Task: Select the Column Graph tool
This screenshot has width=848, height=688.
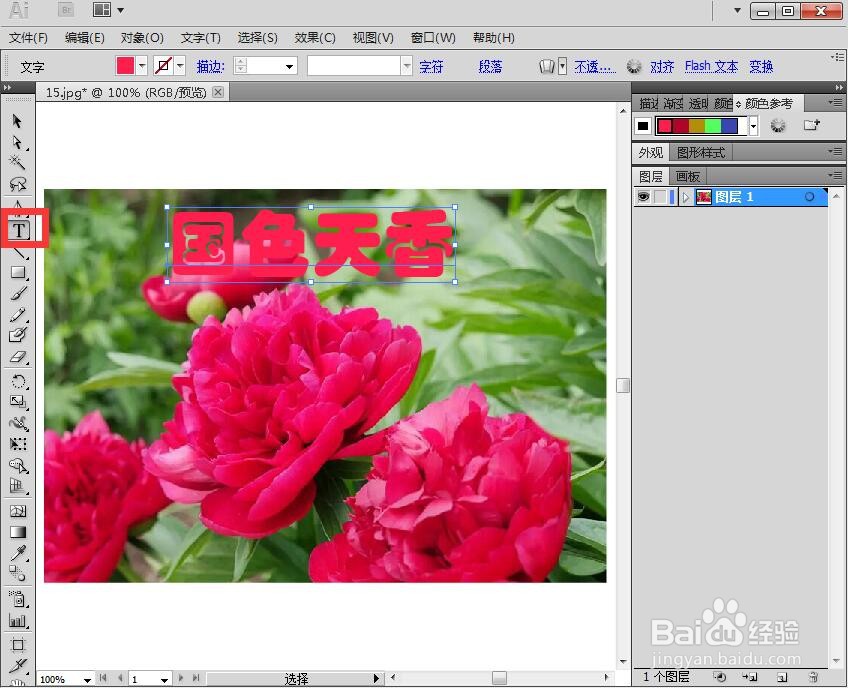Action: [x=18, y=621]
